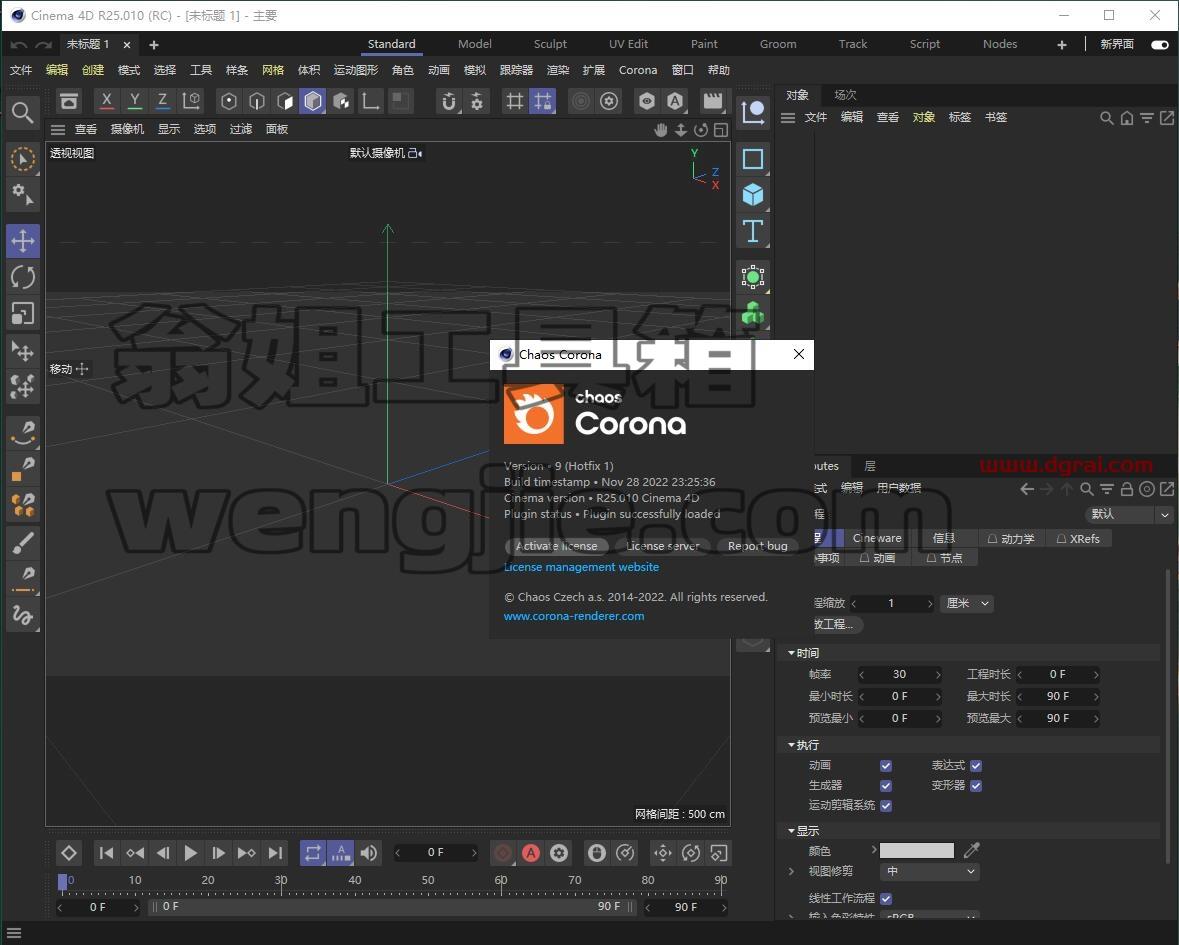The width and height of the screenshot is (1179, 945).
Task: Open the License management website link
Action: [581, 567]
